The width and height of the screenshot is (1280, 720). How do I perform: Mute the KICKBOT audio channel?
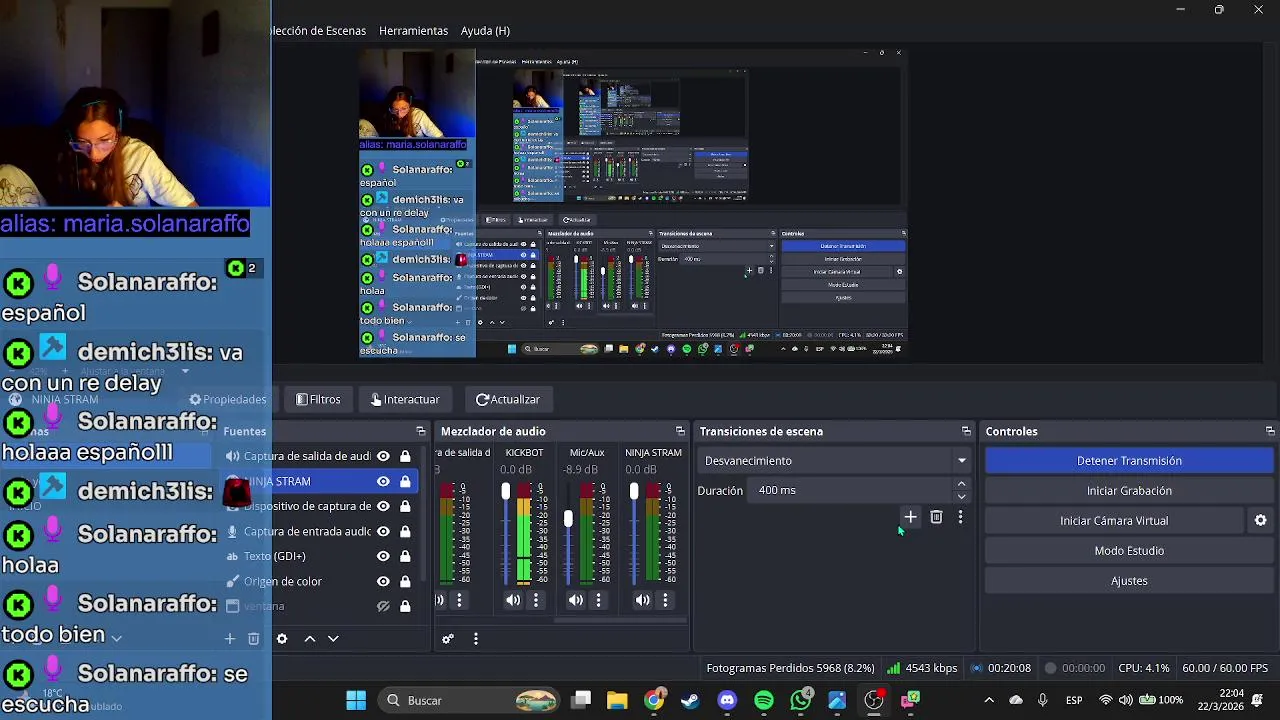point(513,600)
